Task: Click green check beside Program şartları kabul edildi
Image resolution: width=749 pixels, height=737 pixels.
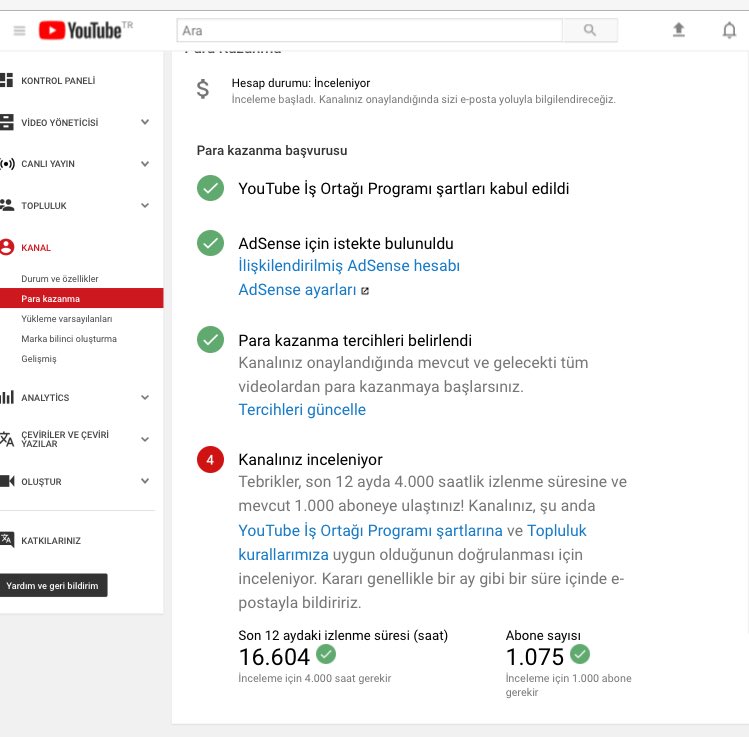Action: pyautogui.click(x=210, y=188)
